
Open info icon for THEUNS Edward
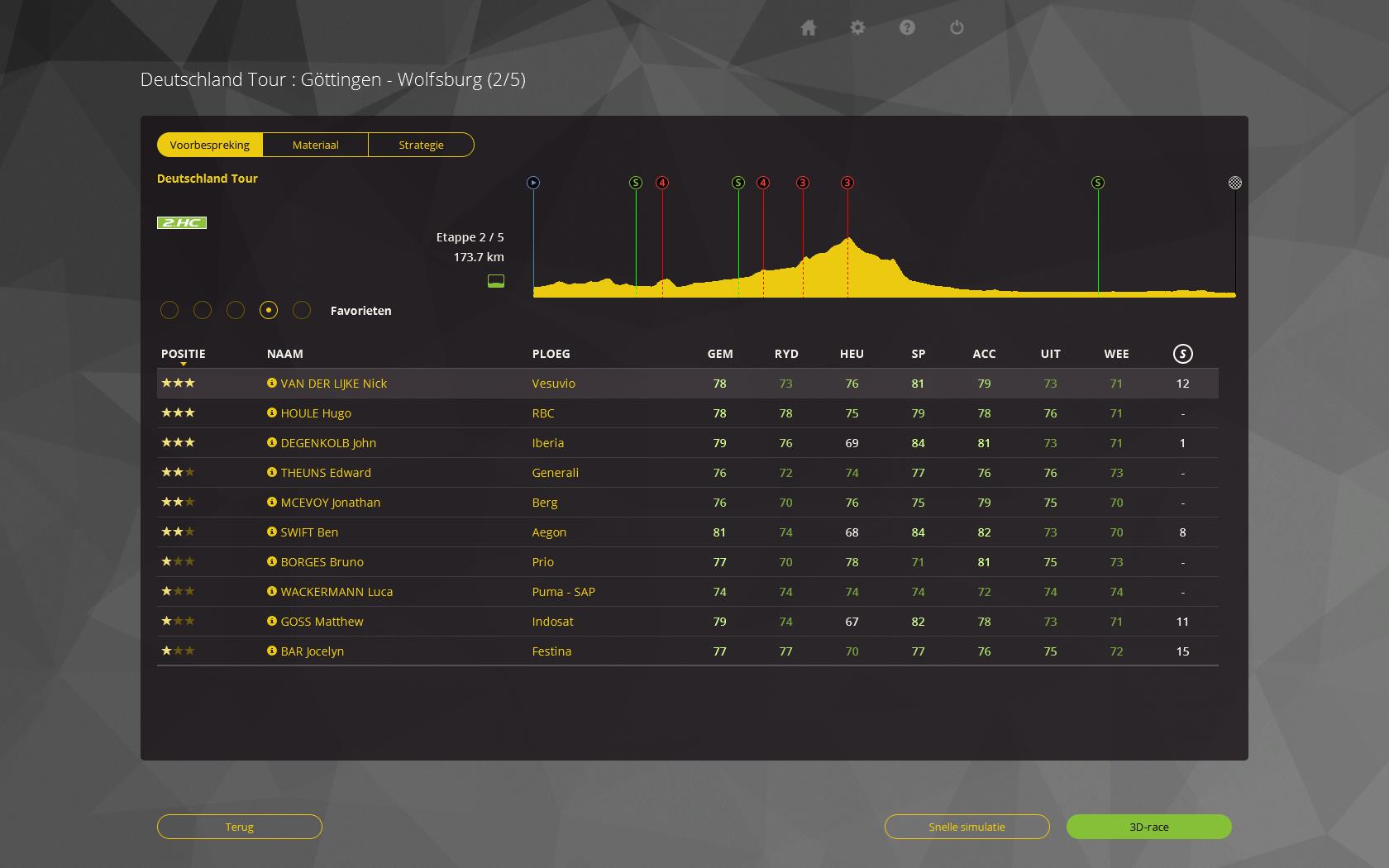tap(272, 472)
